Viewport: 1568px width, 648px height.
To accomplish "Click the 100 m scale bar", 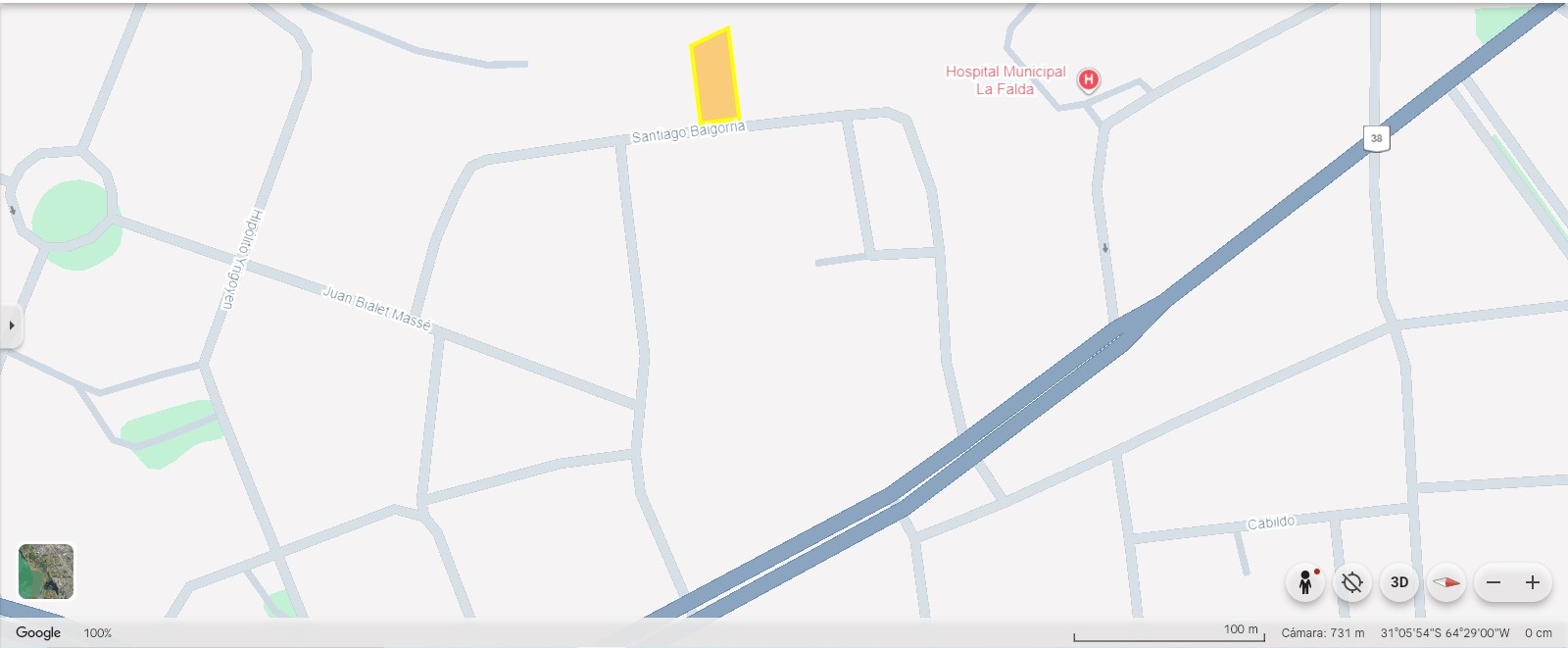I will click(x=1169, y=633).
